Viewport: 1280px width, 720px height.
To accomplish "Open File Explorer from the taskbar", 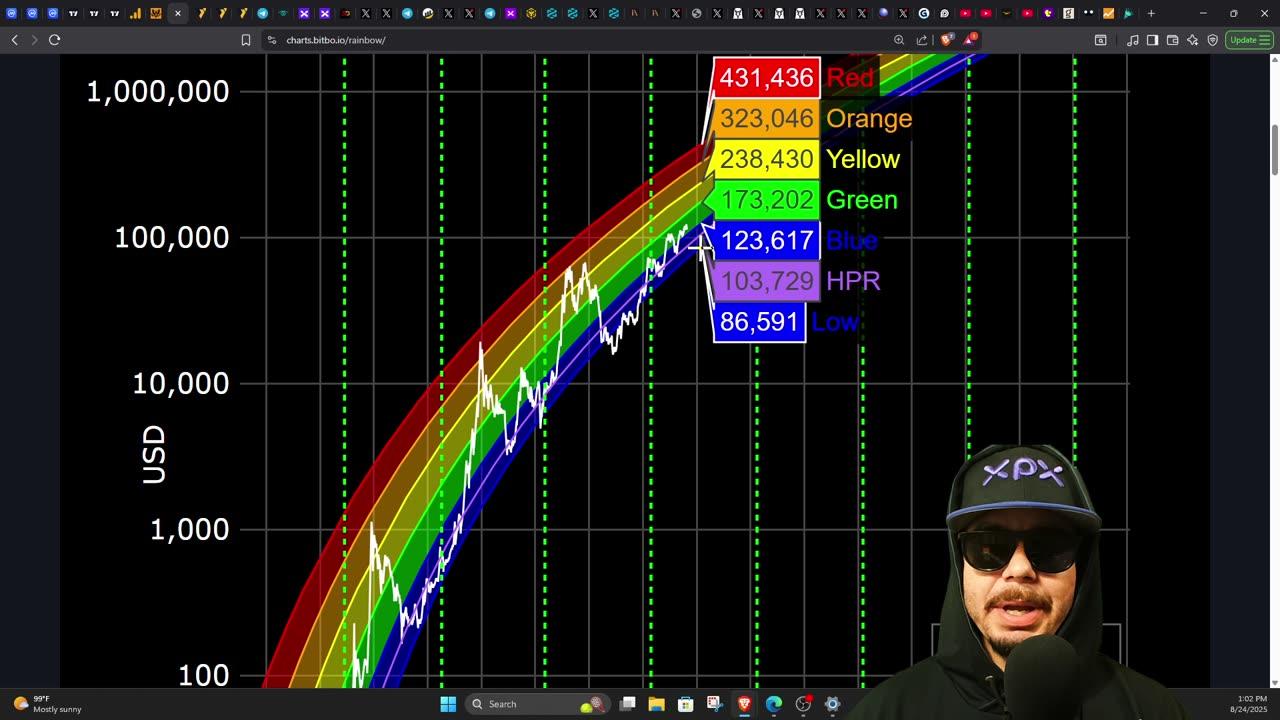I will (x=657, y=704).
